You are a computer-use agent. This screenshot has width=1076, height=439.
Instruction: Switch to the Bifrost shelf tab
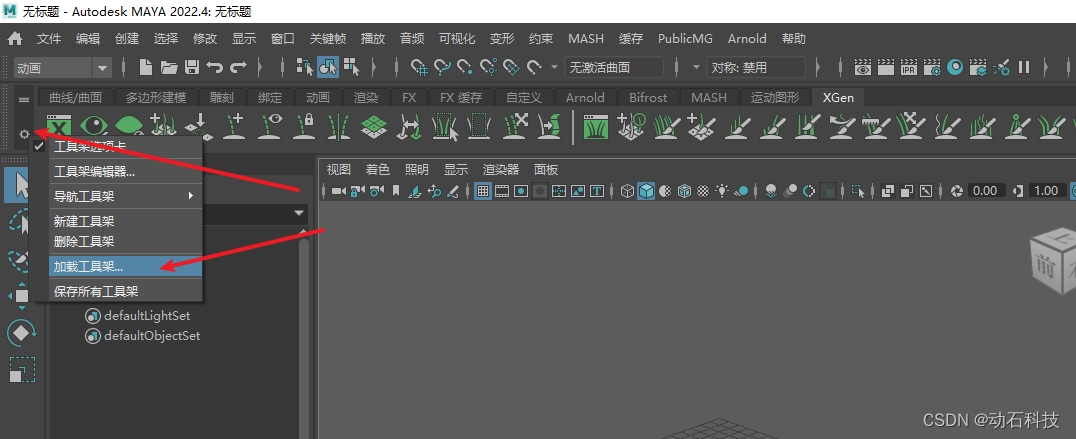(x=648, y=97)
